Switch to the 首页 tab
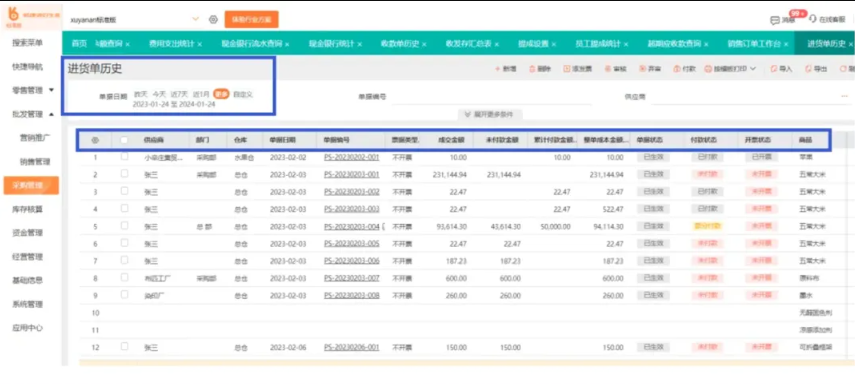Viewport: 855px width, 384px height. click(x=80, y=44)
